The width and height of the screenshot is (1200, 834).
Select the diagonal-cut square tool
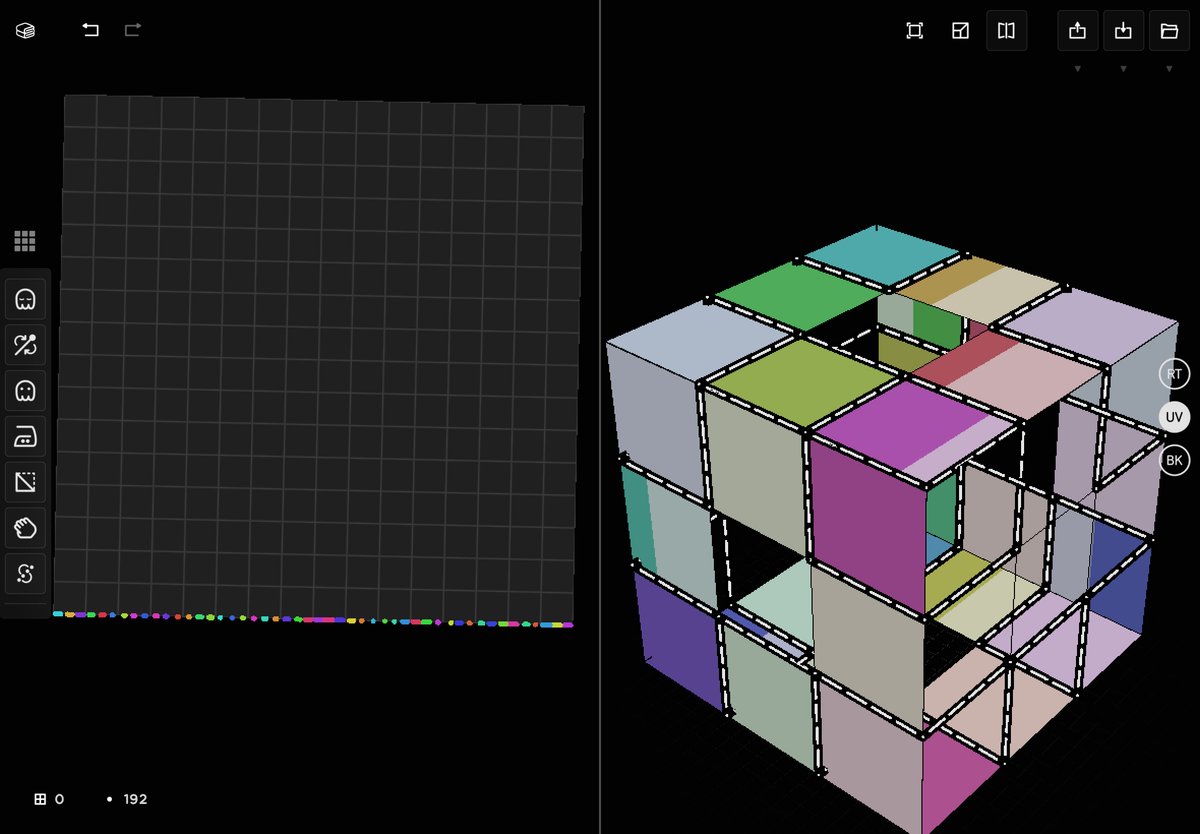[x=25, y=483]
